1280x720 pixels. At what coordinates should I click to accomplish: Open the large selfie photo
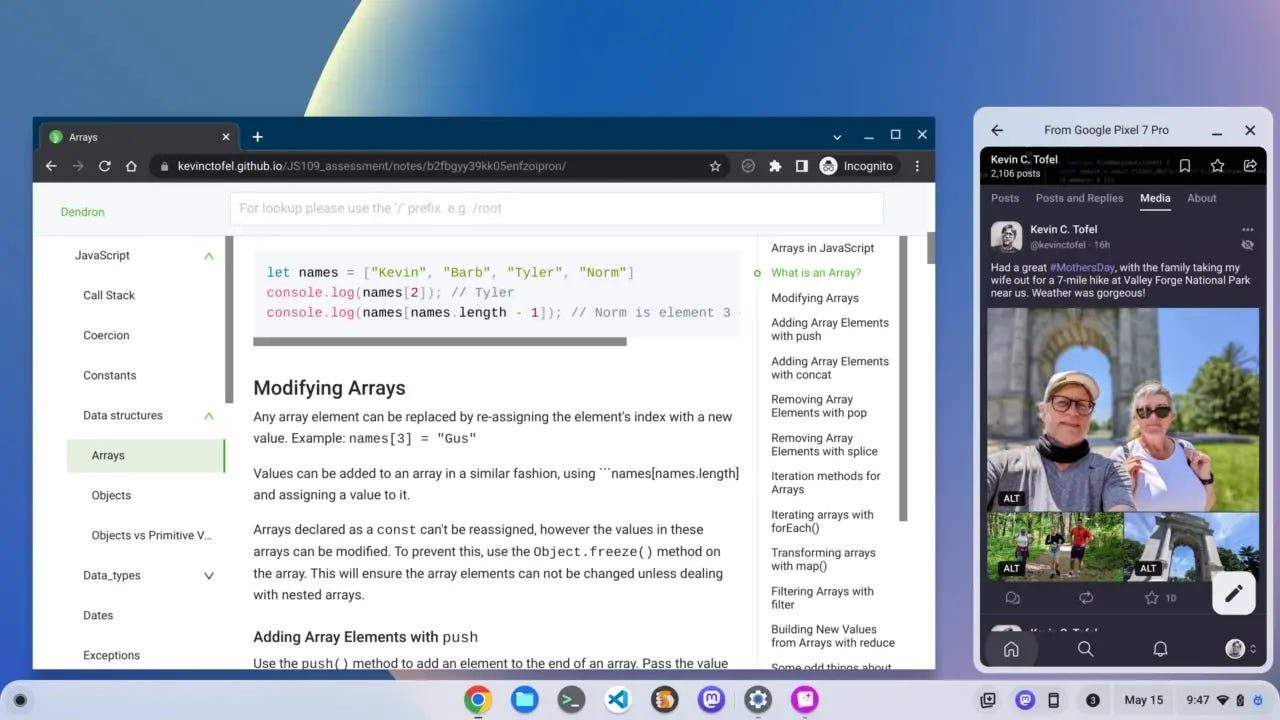(x=1123, y=410)
